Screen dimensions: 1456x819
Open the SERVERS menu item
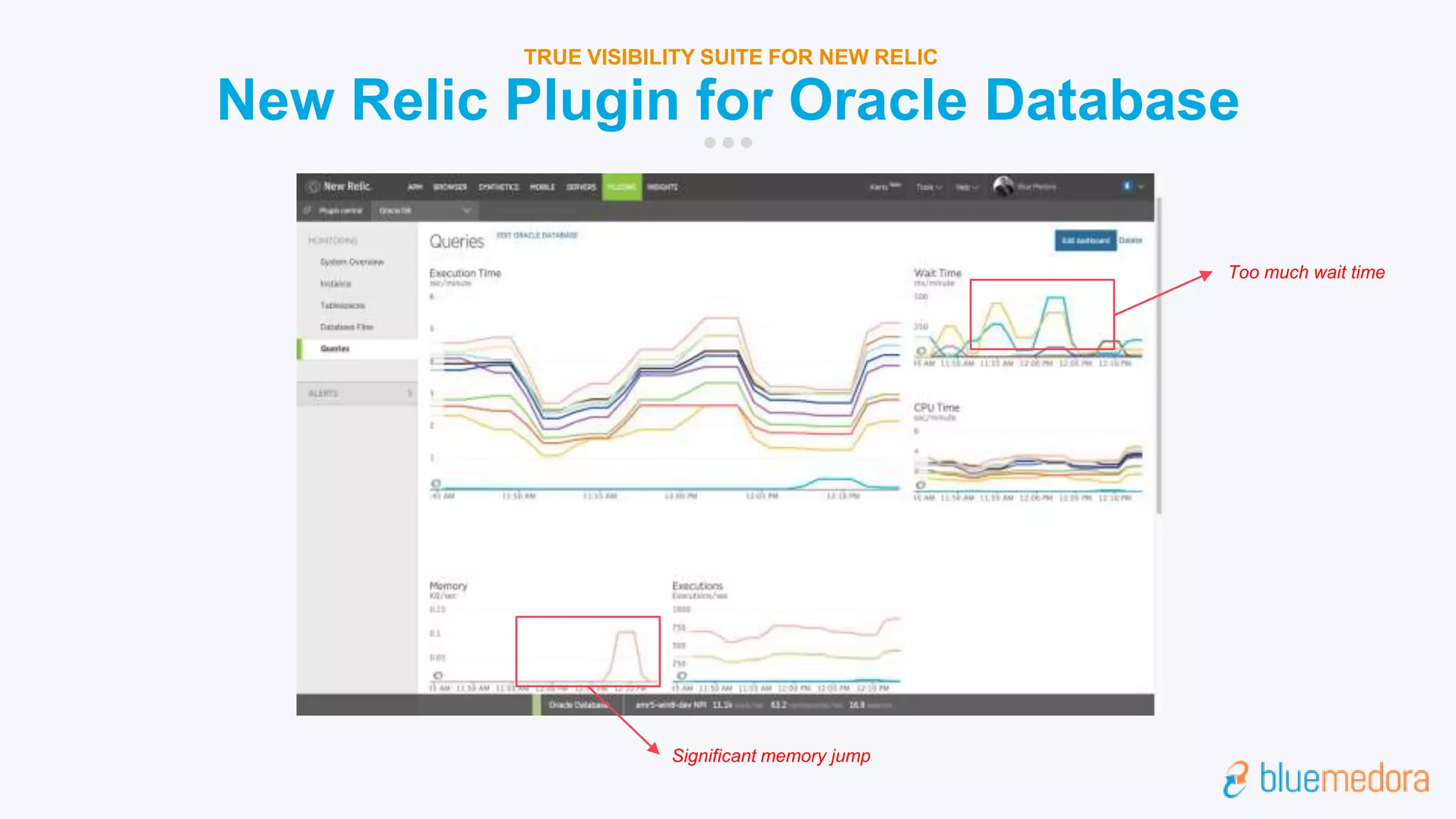(581, 187)
